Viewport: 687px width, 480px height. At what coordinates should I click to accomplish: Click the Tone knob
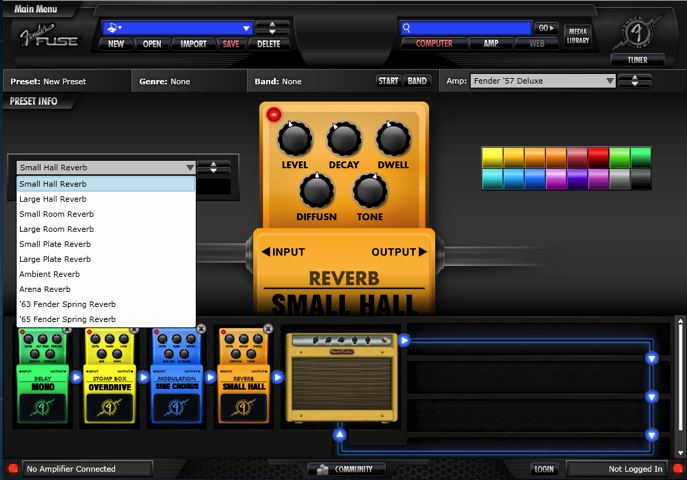(x=370, y=191)
